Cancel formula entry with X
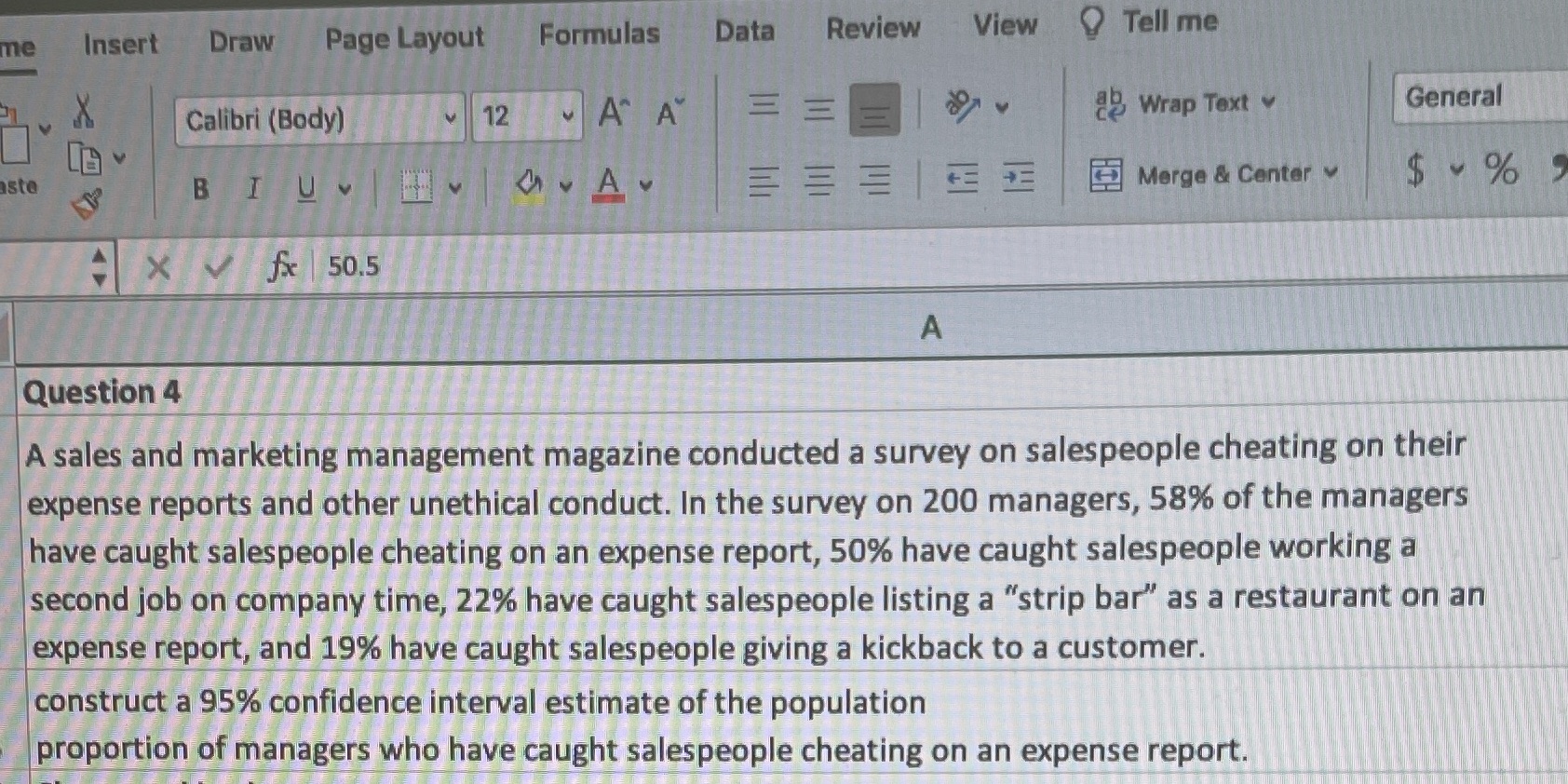Image resolution: width=1568 pixels, height=784 pixels. pyautogui.click(x=158, y=268)
